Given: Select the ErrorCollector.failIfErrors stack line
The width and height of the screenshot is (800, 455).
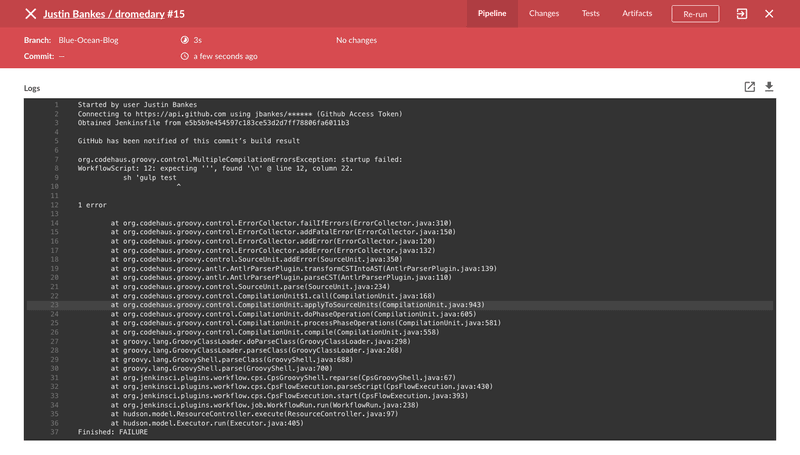Looking at the screenshot, I should coord(281,223).
